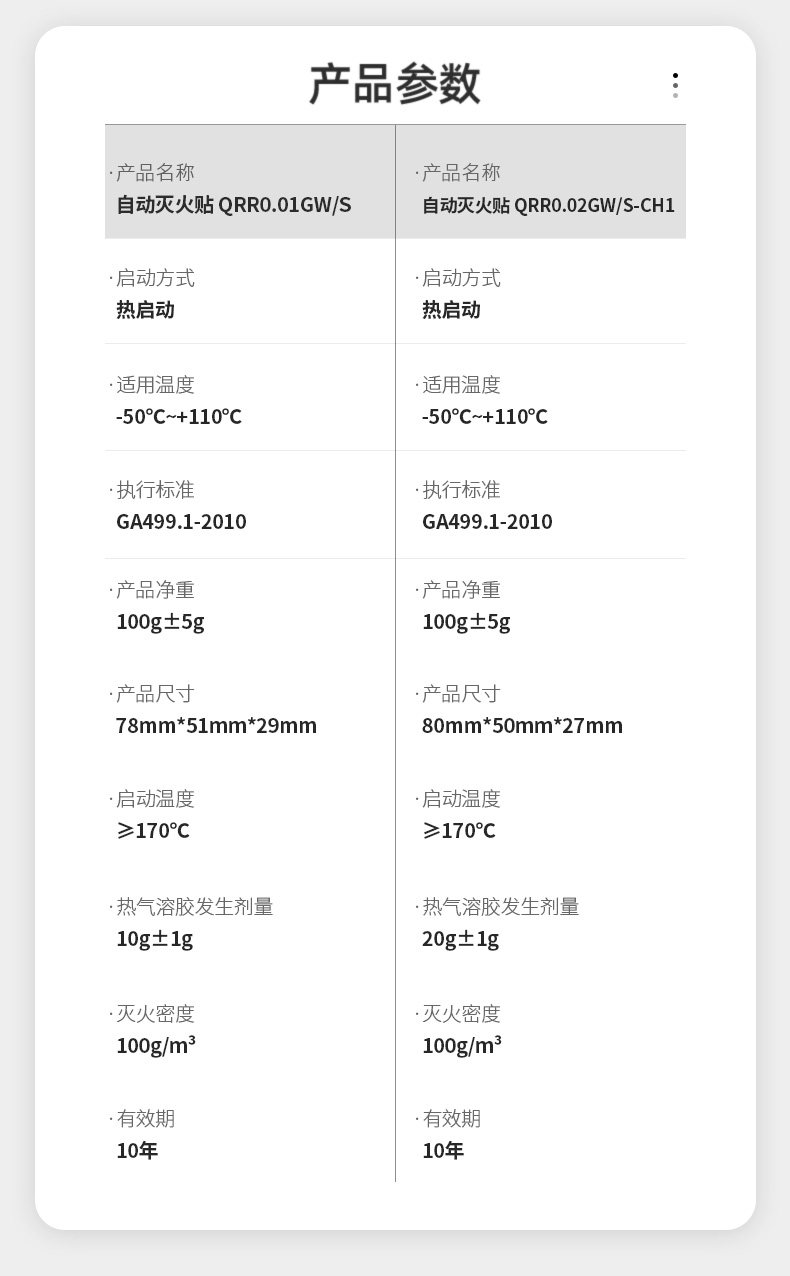Viewport: 790px width, 1276px height.
Task: Click the 80mm*50mm*27mm dimension text
Action: coord(522,726)
